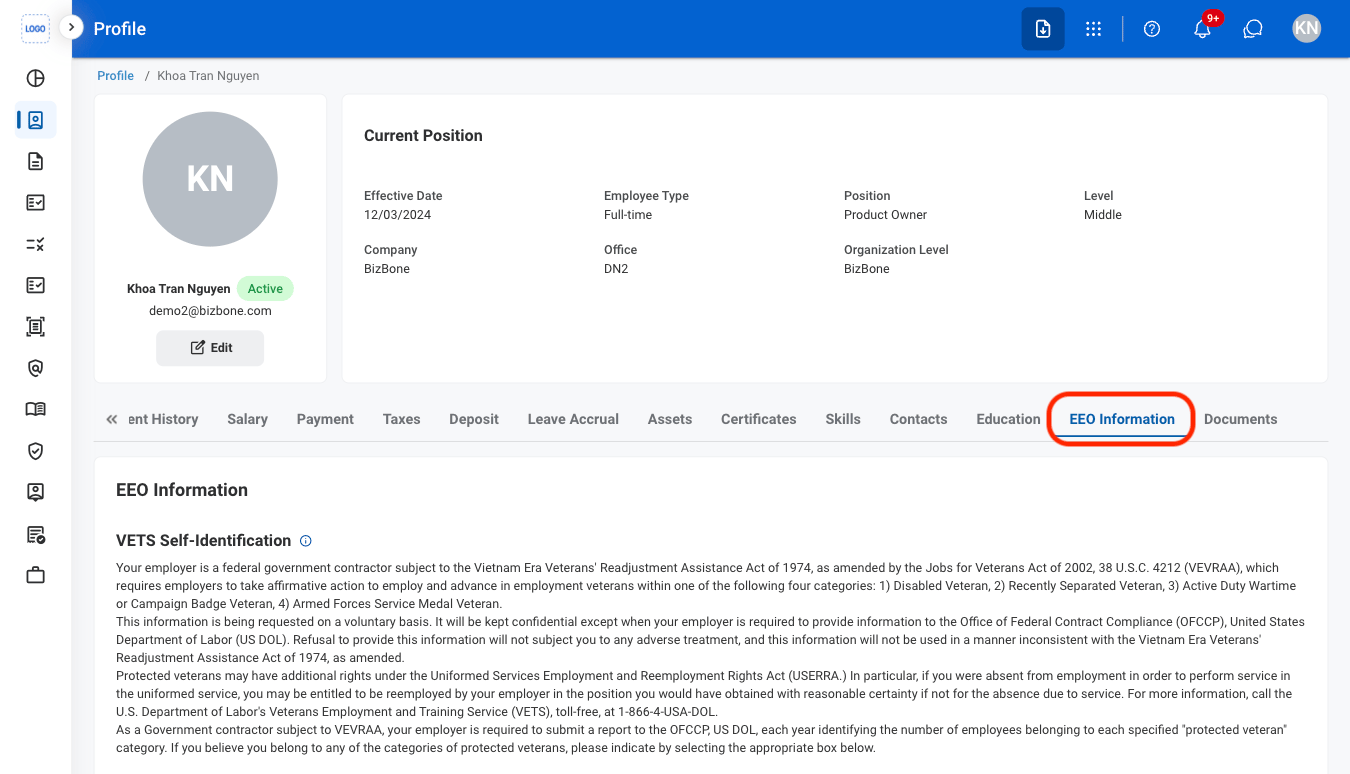Open the briefcase icon in sidebar
The height and width of the screenshot is (774, 1350).
[35, 575]
